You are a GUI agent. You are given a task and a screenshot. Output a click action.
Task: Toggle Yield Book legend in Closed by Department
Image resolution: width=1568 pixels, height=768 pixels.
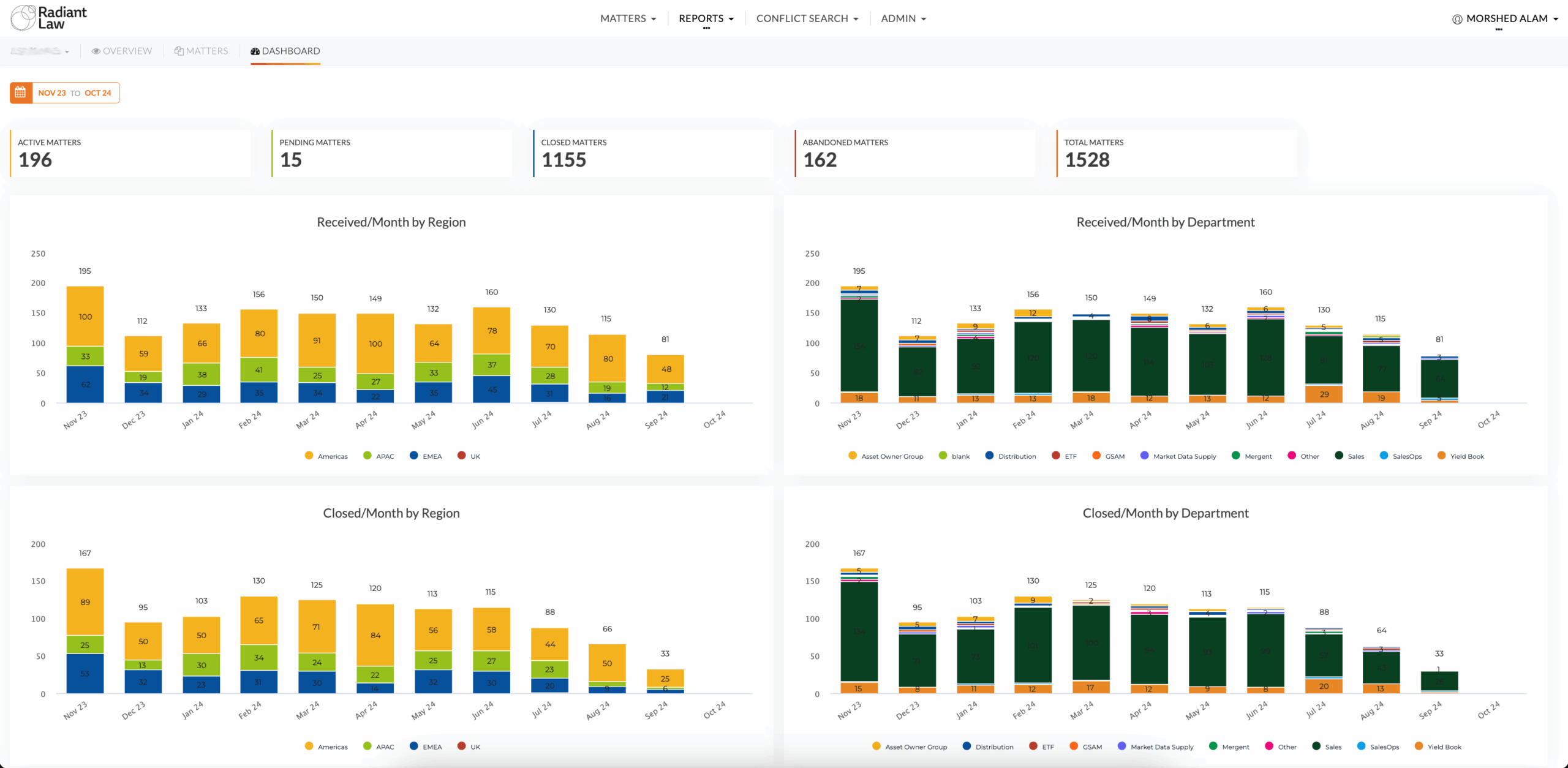[1438, 747]
